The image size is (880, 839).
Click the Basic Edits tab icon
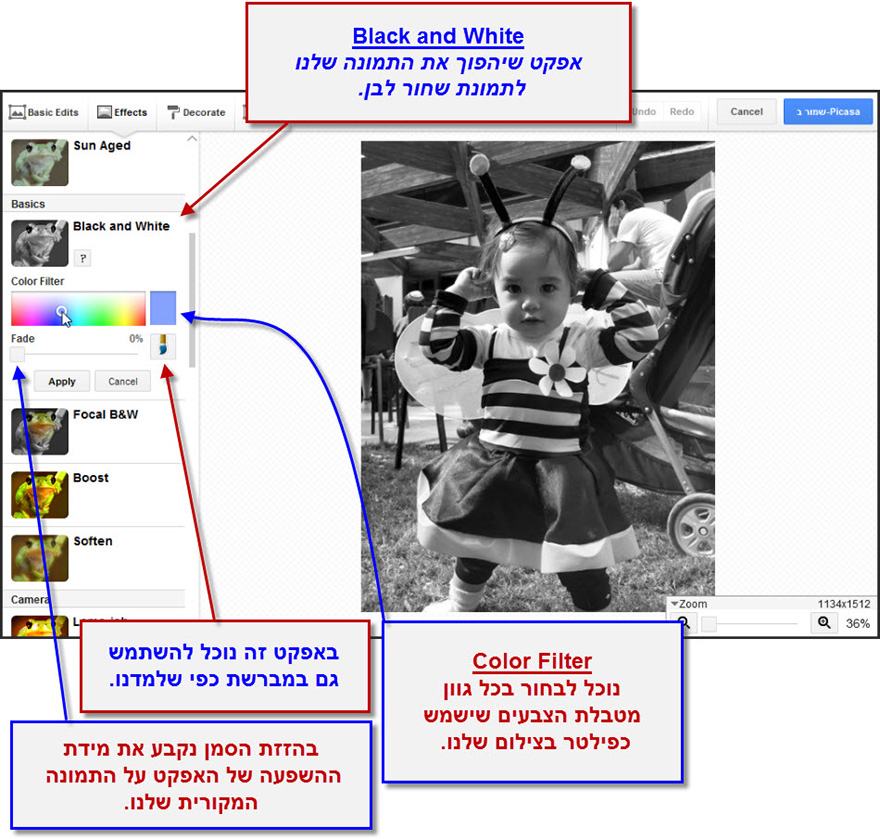click(x=17, y=113)
